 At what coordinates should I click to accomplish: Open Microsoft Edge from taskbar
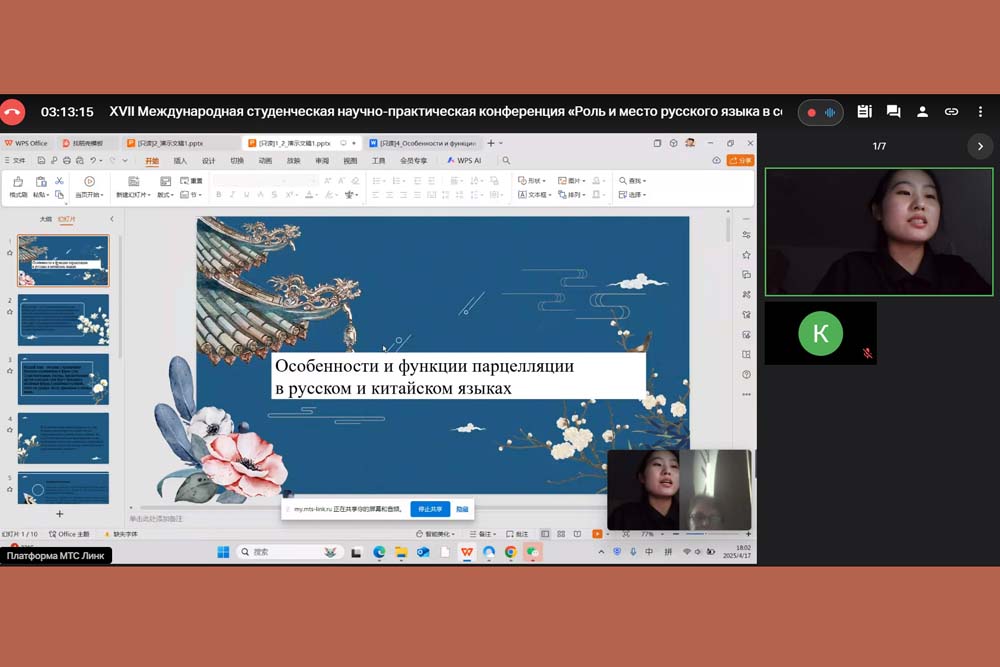(x=379, y=552)
